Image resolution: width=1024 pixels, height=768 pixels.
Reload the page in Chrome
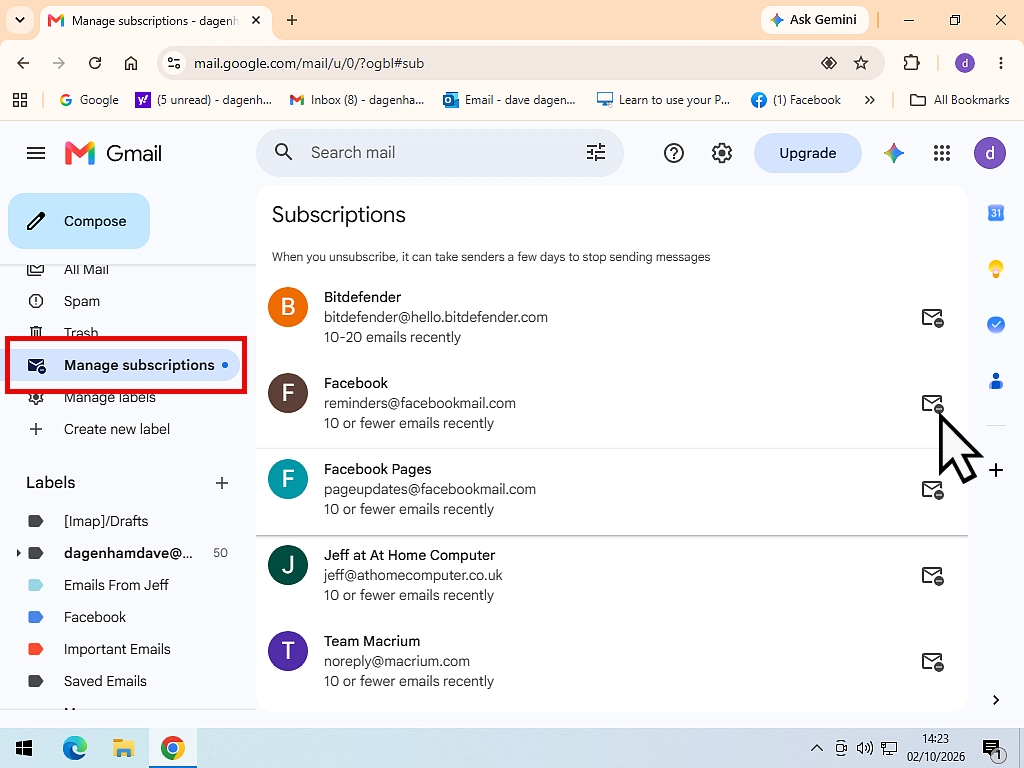coord(95,63)
